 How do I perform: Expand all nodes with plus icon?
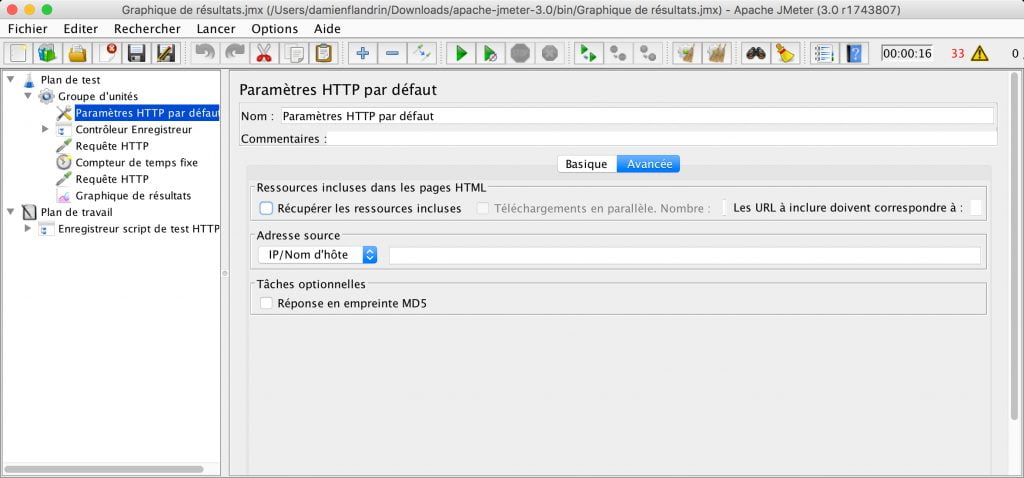[362, 53]
